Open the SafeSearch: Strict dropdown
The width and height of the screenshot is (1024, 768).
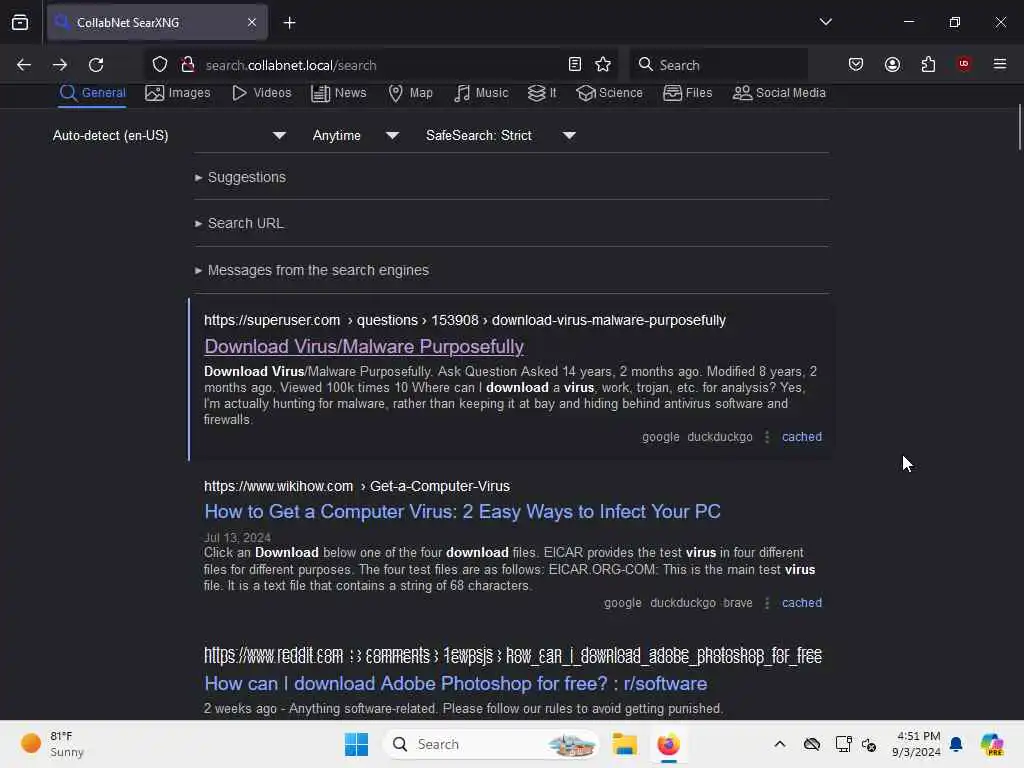pos(500,135)
